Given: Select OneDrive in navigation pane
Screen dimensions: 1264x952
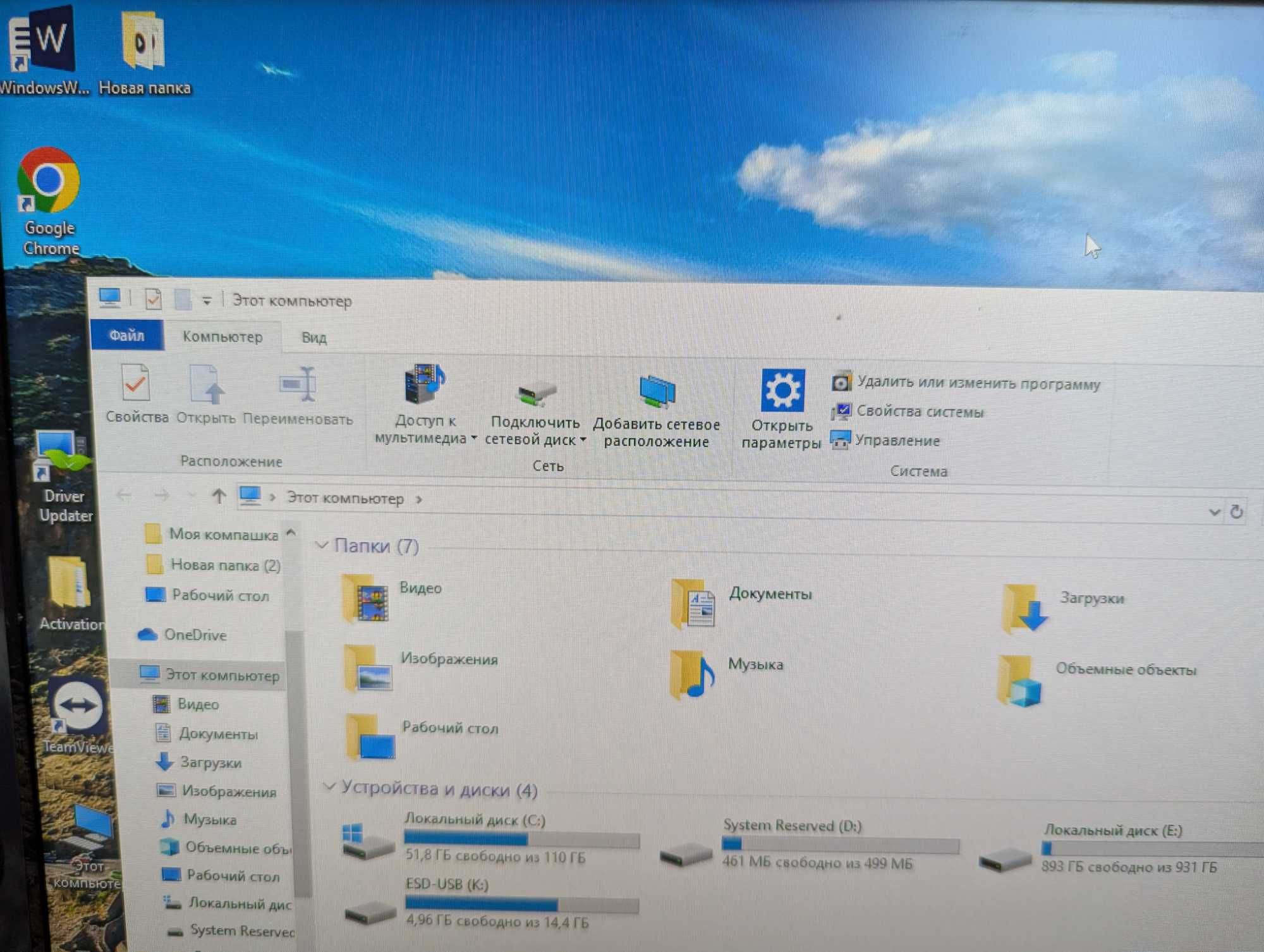Looking at the screenshot, I should [182, 634].
